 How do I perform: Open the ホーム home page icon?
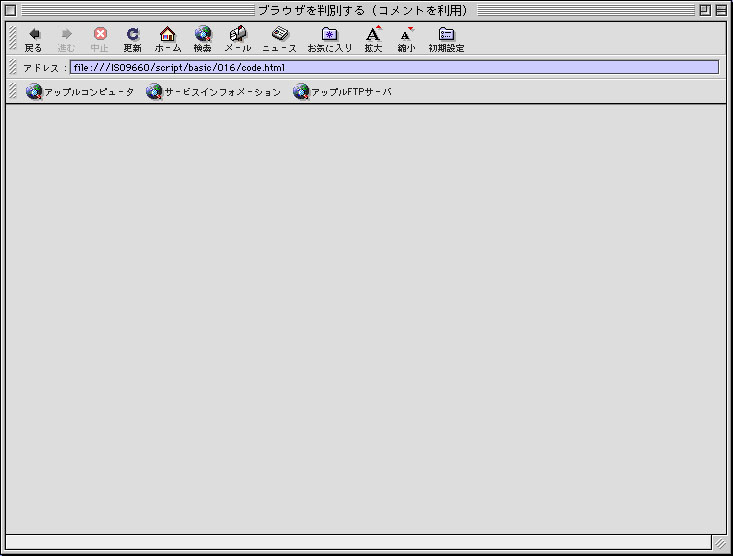click(x=167, y=39)
